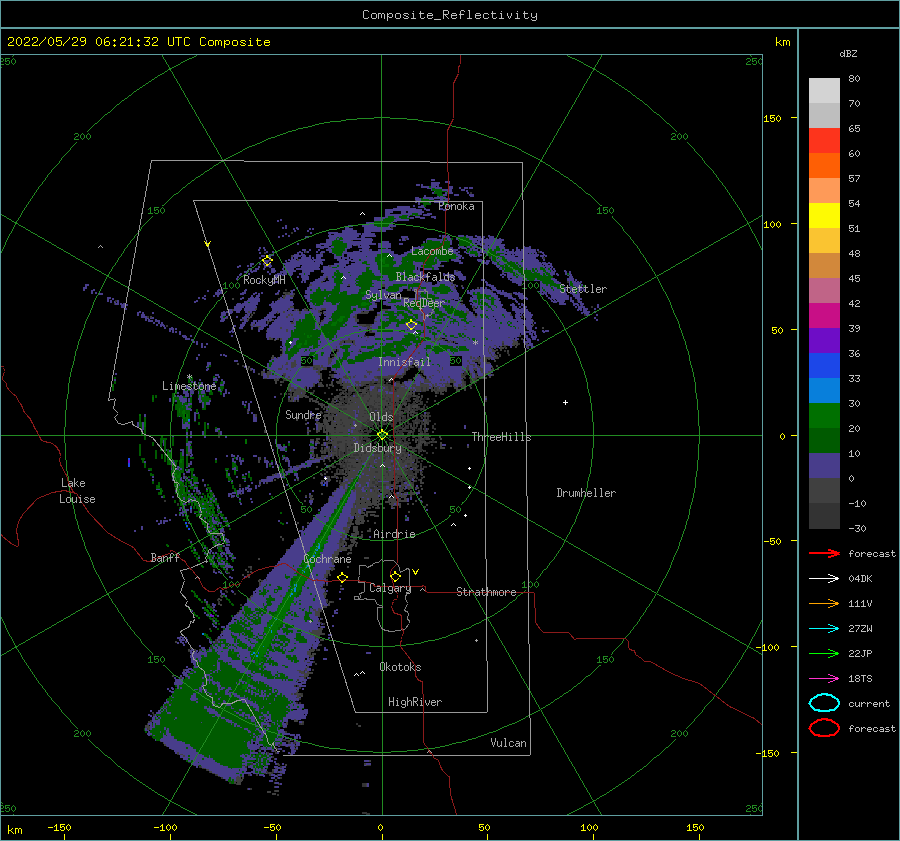Click bright green 20–30 dBZ swatch
The height and width of the screenshot is (841, 900).
(824, 416)
